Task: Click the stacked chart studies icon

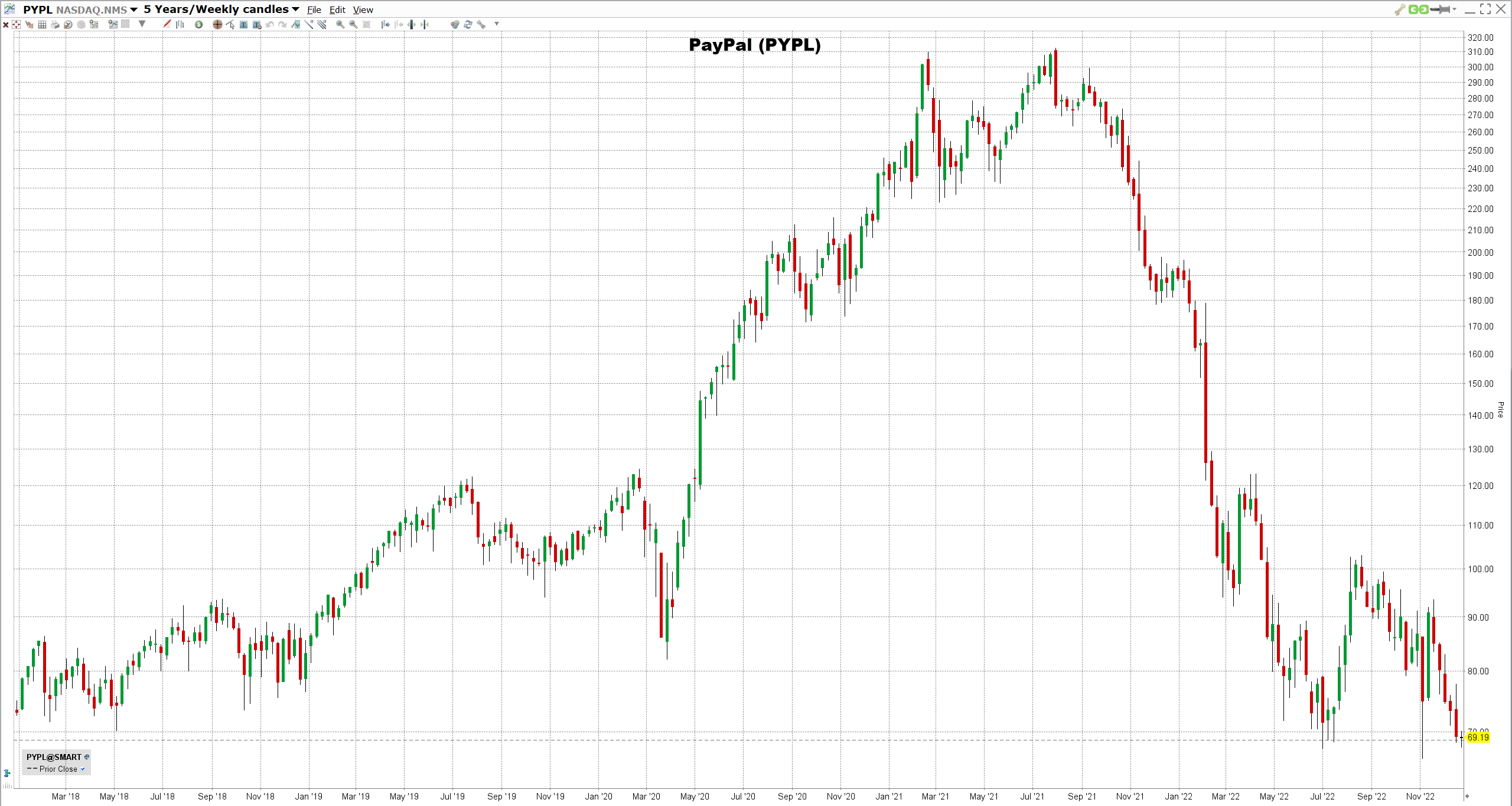Action: point(296,24)
